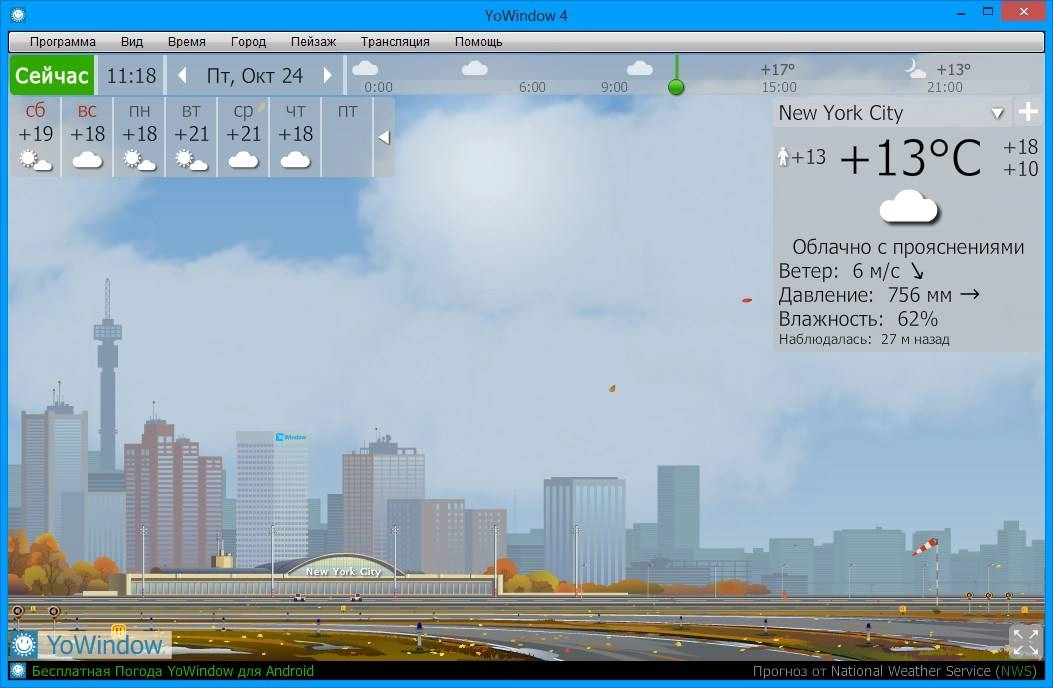Image resolution: width=1053 pixels, height=688 pixels.
Task: Click the cloud icon above 6:00
Action: [475, 68]
